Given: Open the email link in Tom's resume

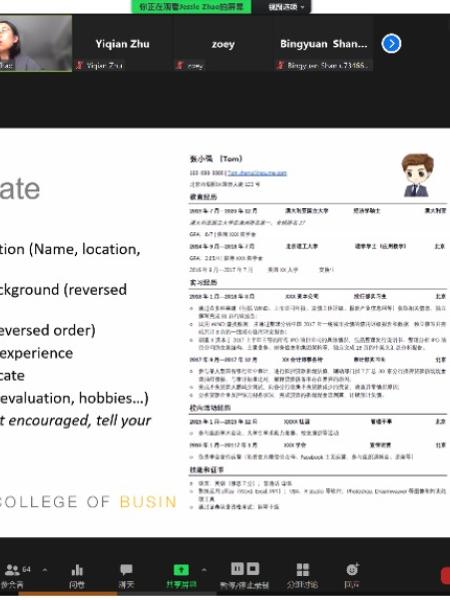Looking at the screenshot, I should pos(257,173).
